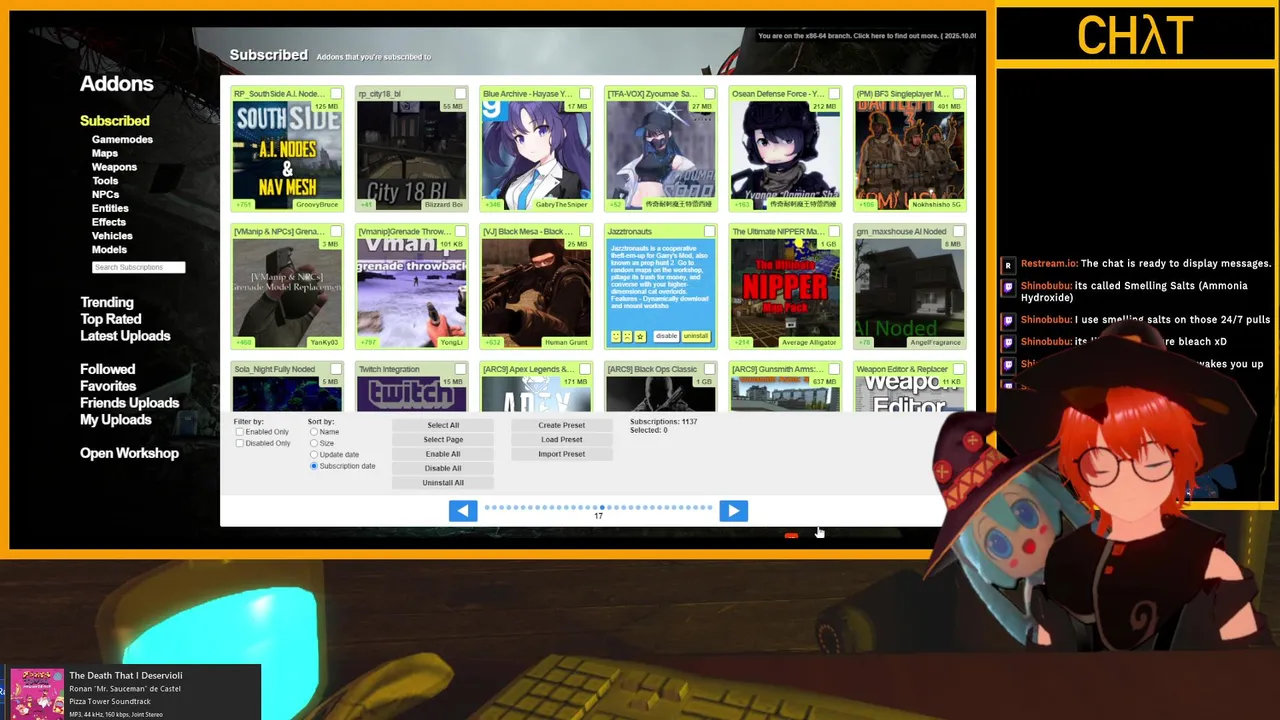Click the Load Preset button
Image resolution: width=1280 pixels, height=720 pixels.
pyautogui.click(x=562, y=439)
